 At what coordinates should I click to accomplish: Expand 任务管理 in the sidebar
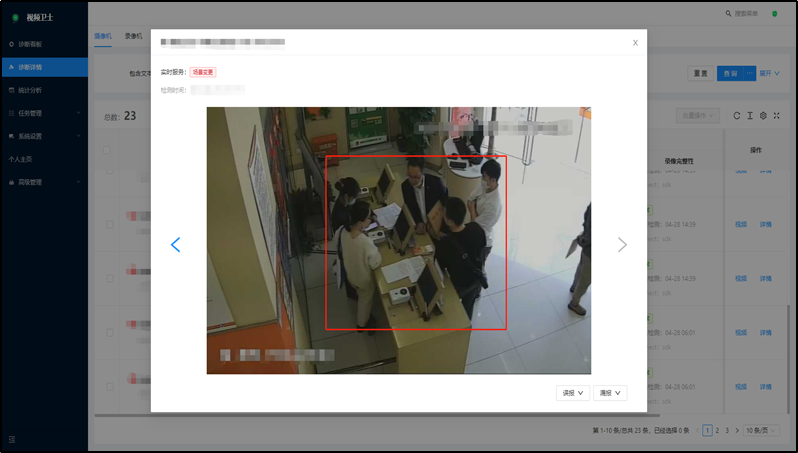pos(32,113)
